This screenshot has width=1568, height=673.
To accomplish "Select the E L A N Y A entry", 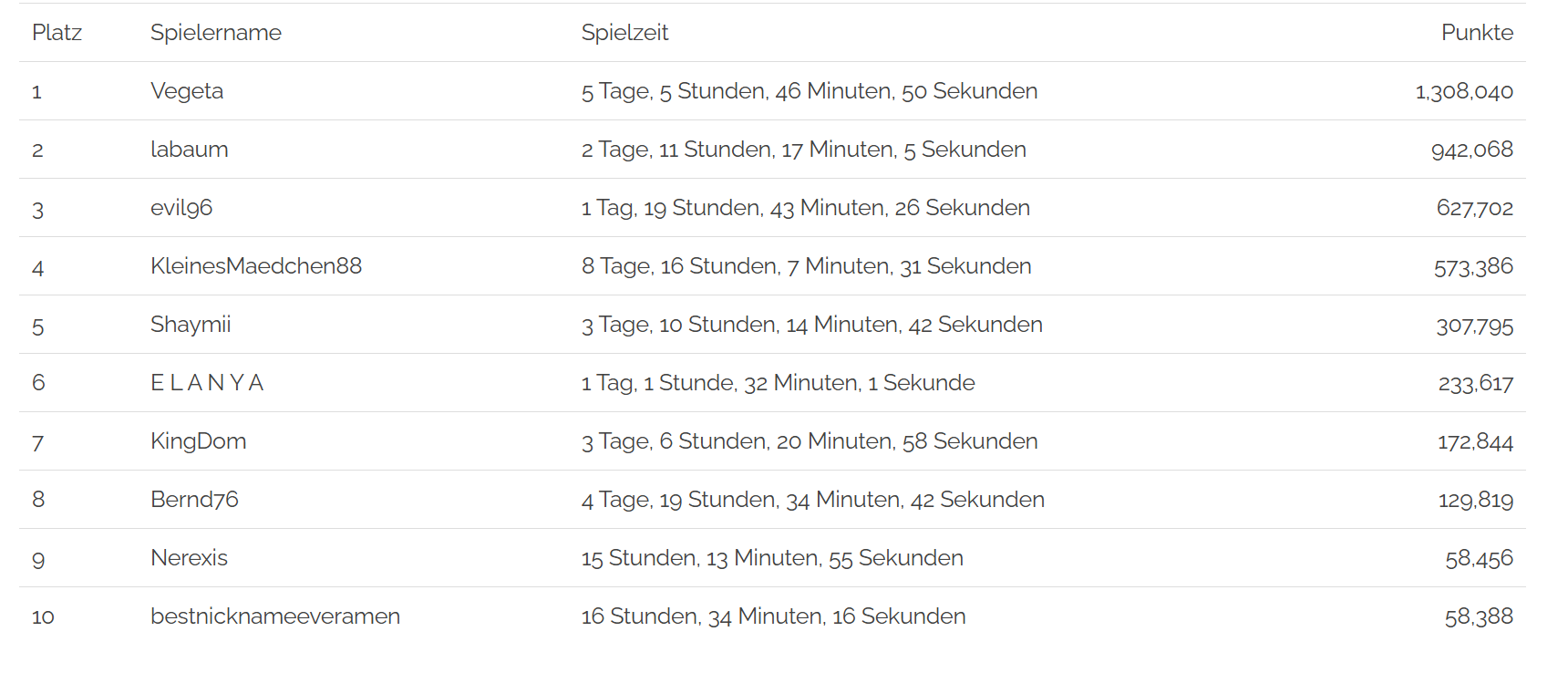I will (x=207, y=383).
